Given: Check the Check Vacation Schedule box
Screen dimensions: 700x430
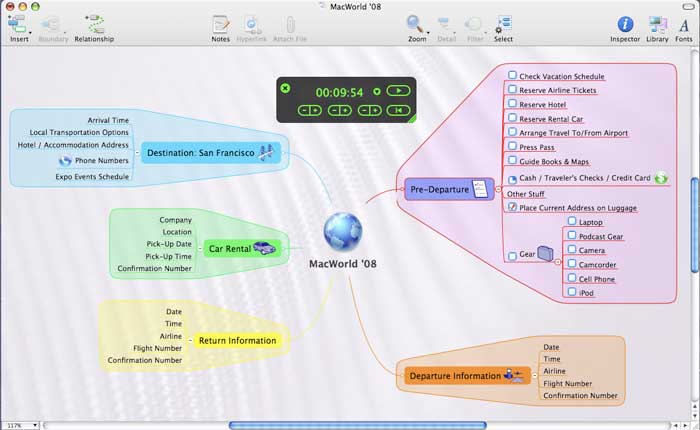Looking at the screenshot, I should point(512,75).
